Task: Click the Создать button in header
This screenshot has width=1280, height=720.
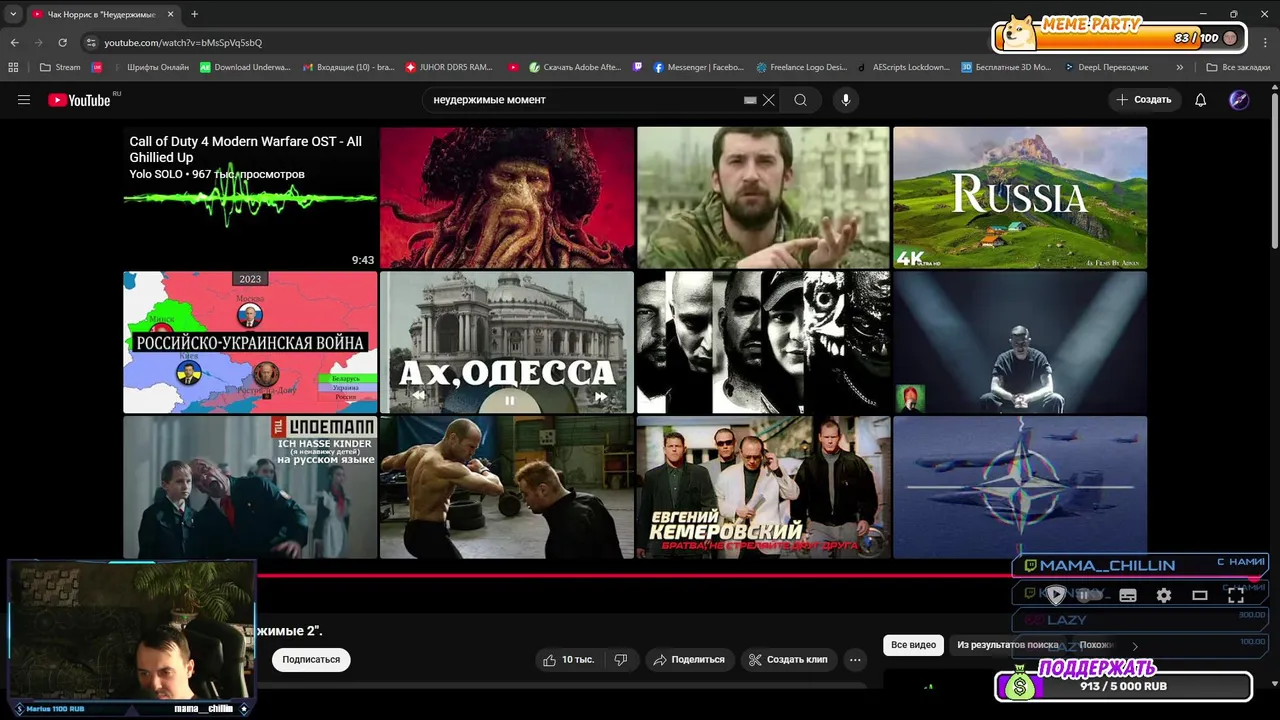Action: (x=1144, y=100)
